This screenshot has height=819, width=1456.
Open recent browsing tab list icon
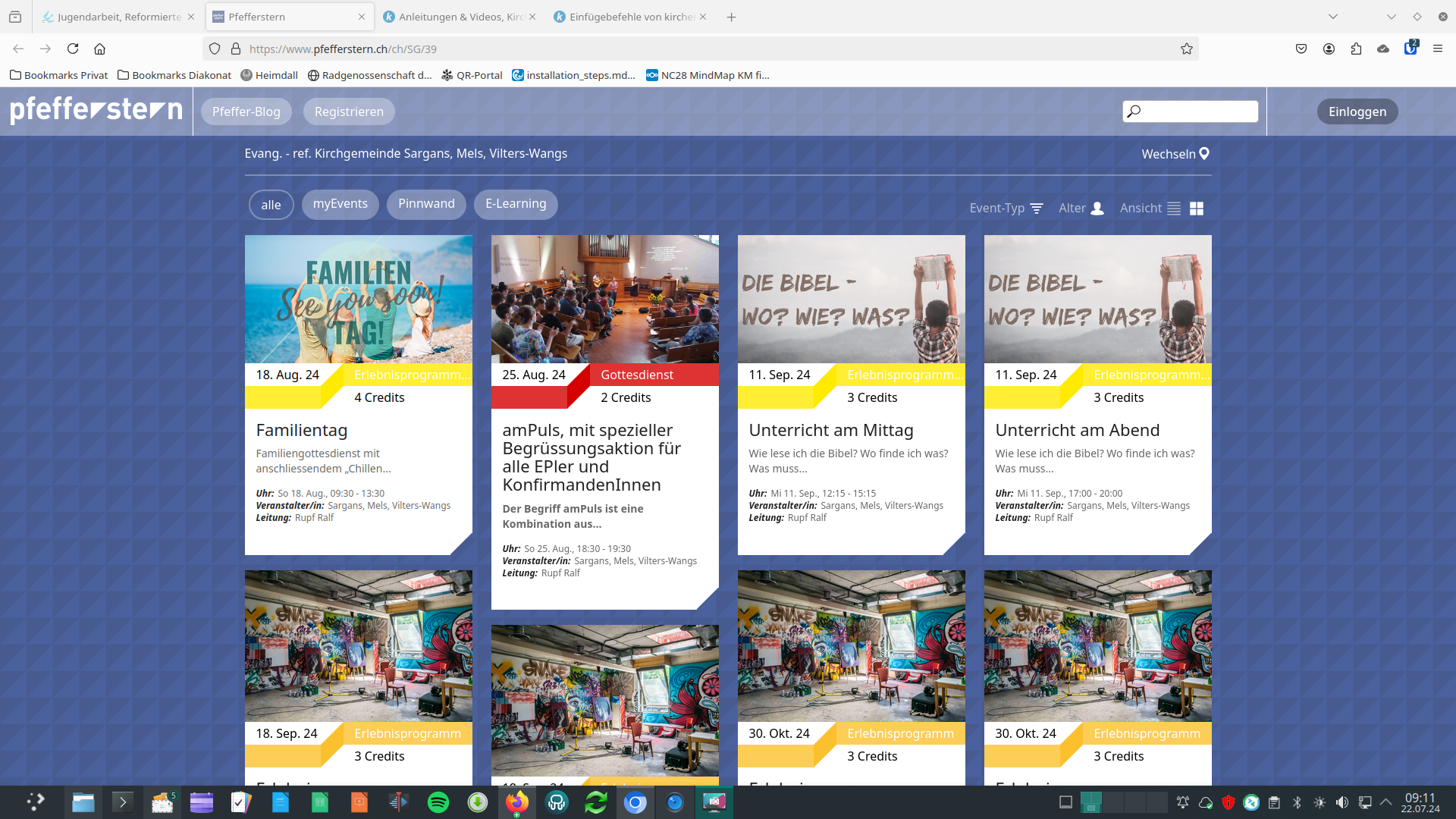tap(15, 17)
